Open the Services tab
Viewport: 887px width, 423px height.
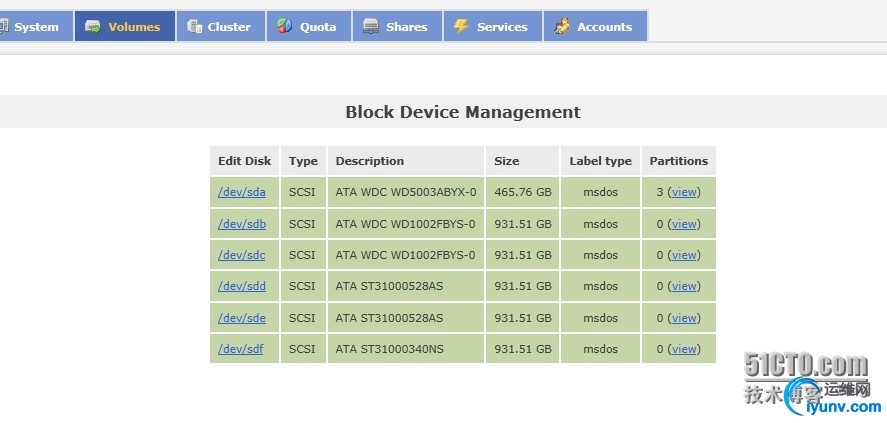tap(493, 26)
